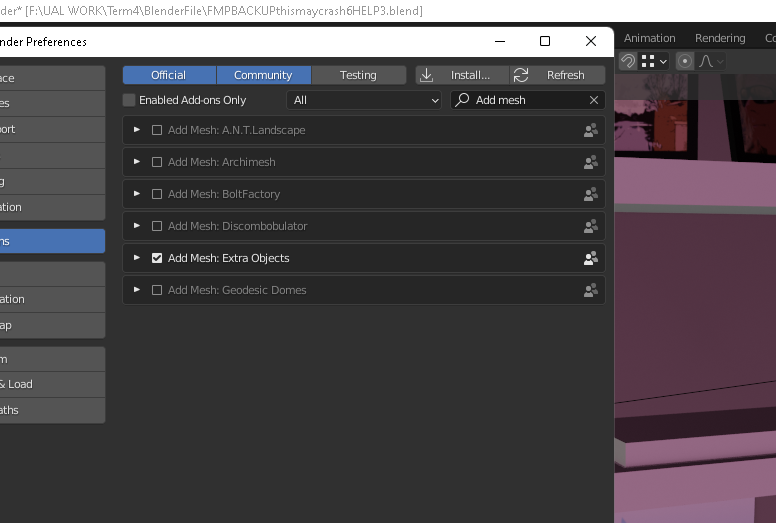The height and width of the screenshot is (523, 776).
Task: Open the Rendering workspace tab
Action: [x=720, y=38]
